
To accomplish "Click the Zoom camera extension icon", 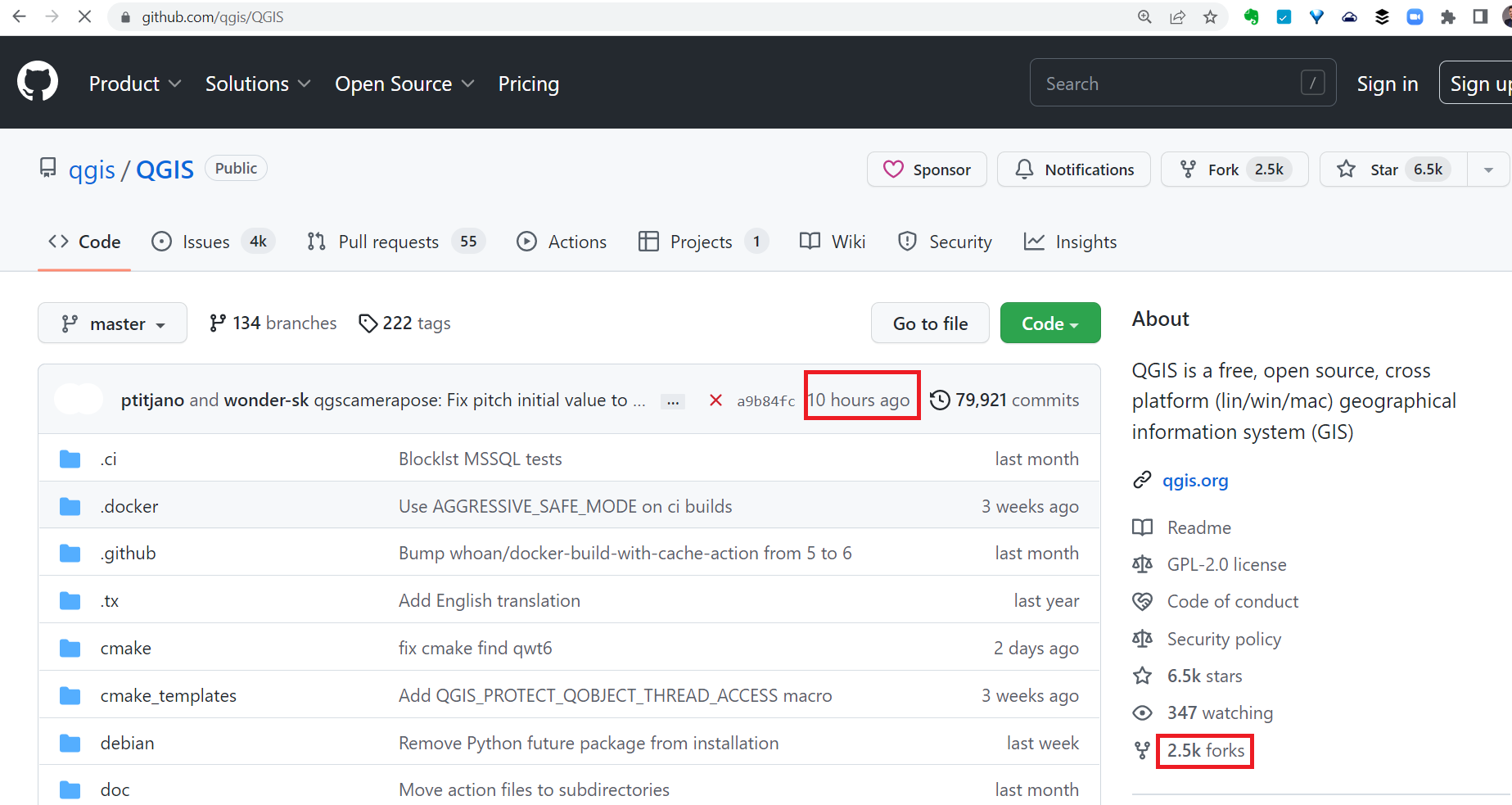I will [1415, 17].
